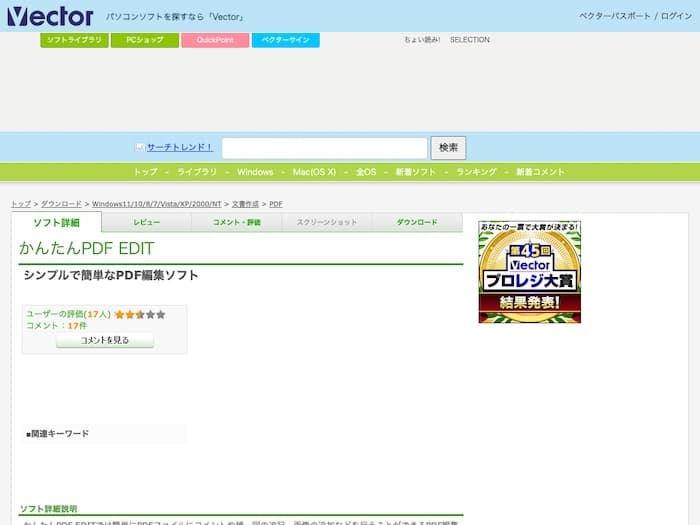Open Mac(OS X) in green menu
Image resolution: width=700 pixels, height=525 pixels.
point(314,172)
